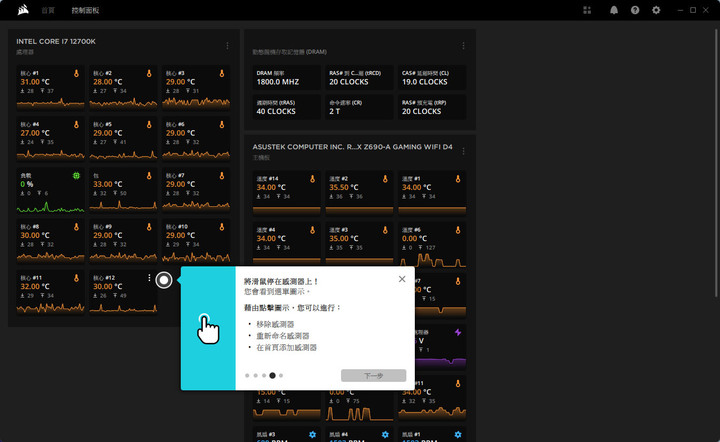Click fan icon on 風扇 #4 tile
This screenshot has height=442, width=720.
[385, 434]
